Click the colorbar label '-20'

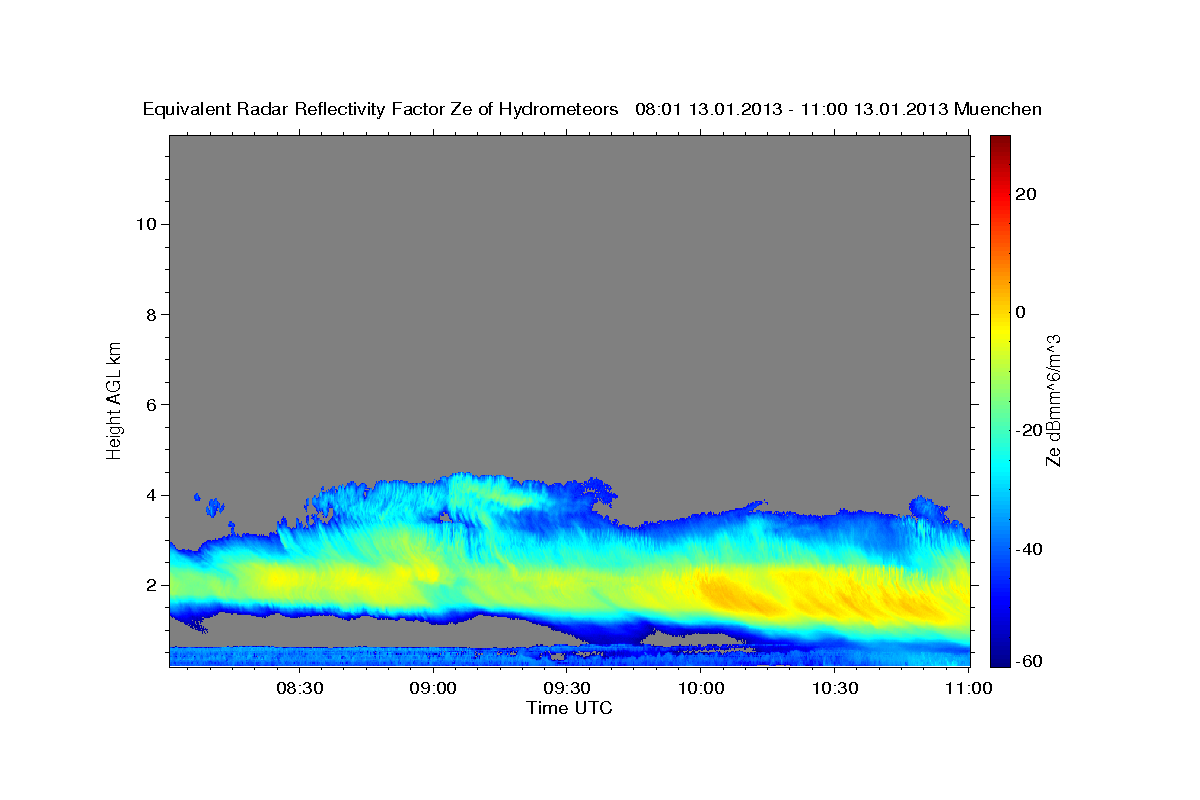1030,431
